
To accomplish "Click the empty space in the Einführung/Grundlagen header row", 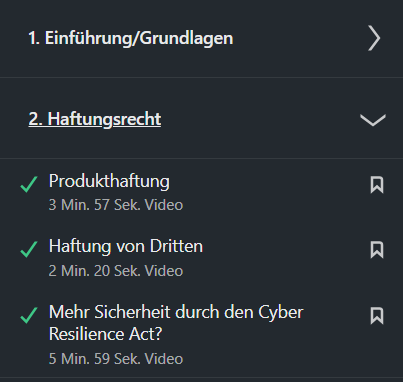I will tap(300, 38).
